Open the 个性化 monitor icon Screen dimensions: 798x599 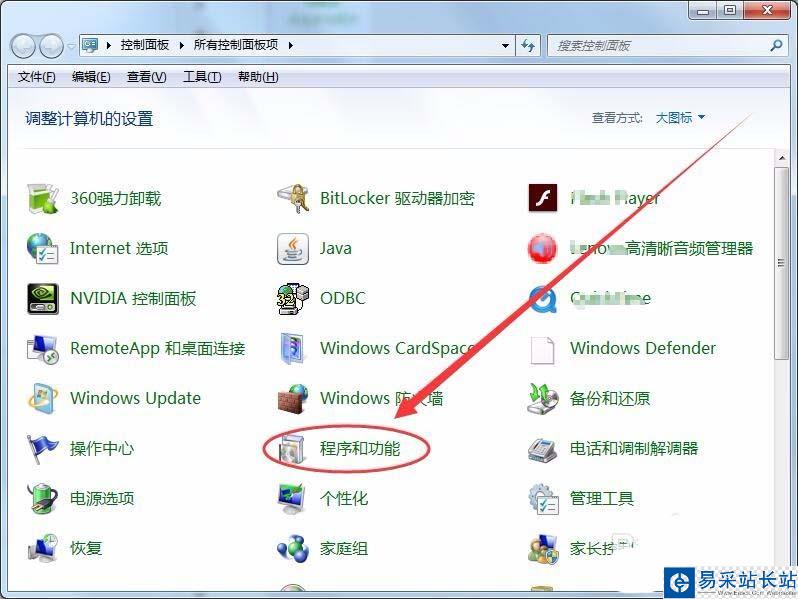pyautogui.click(x=293, y=499)
